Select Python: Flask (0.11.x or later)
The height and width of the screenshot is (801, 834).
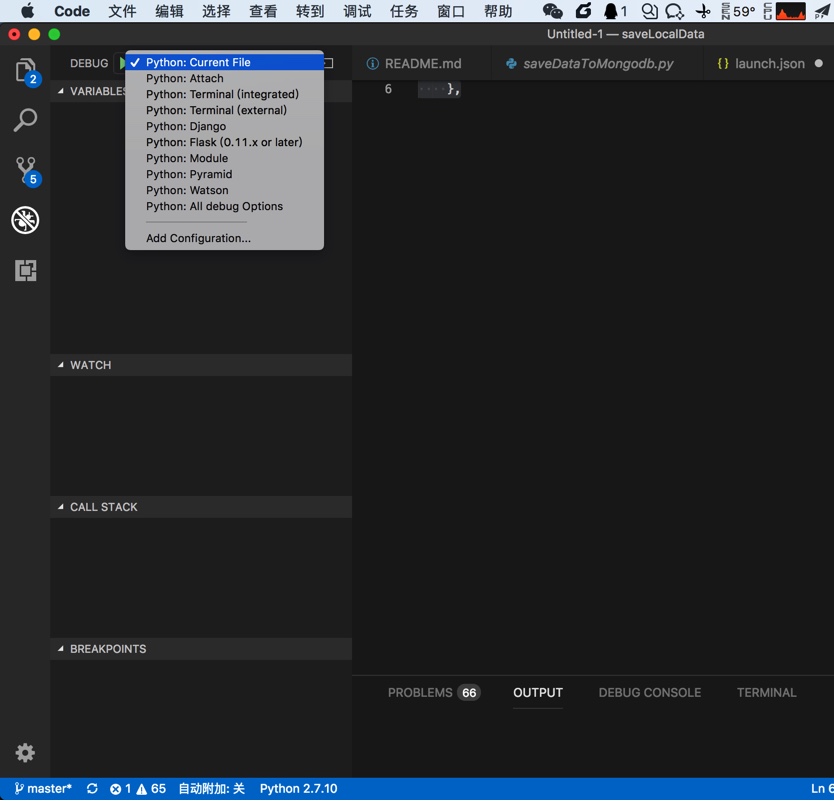pyautogui.click(x=224, y=142)
